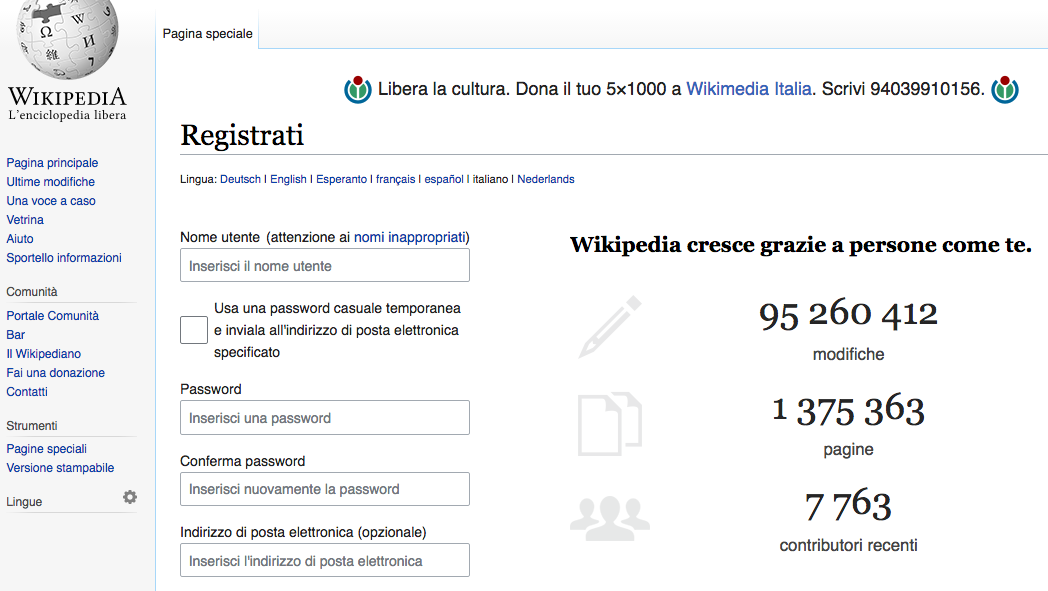Open Ultime modifiche in sidebar
Image resolution: width=1048 pixels, height=591 pixels.
pyautogui.click(x=51, y=182)
